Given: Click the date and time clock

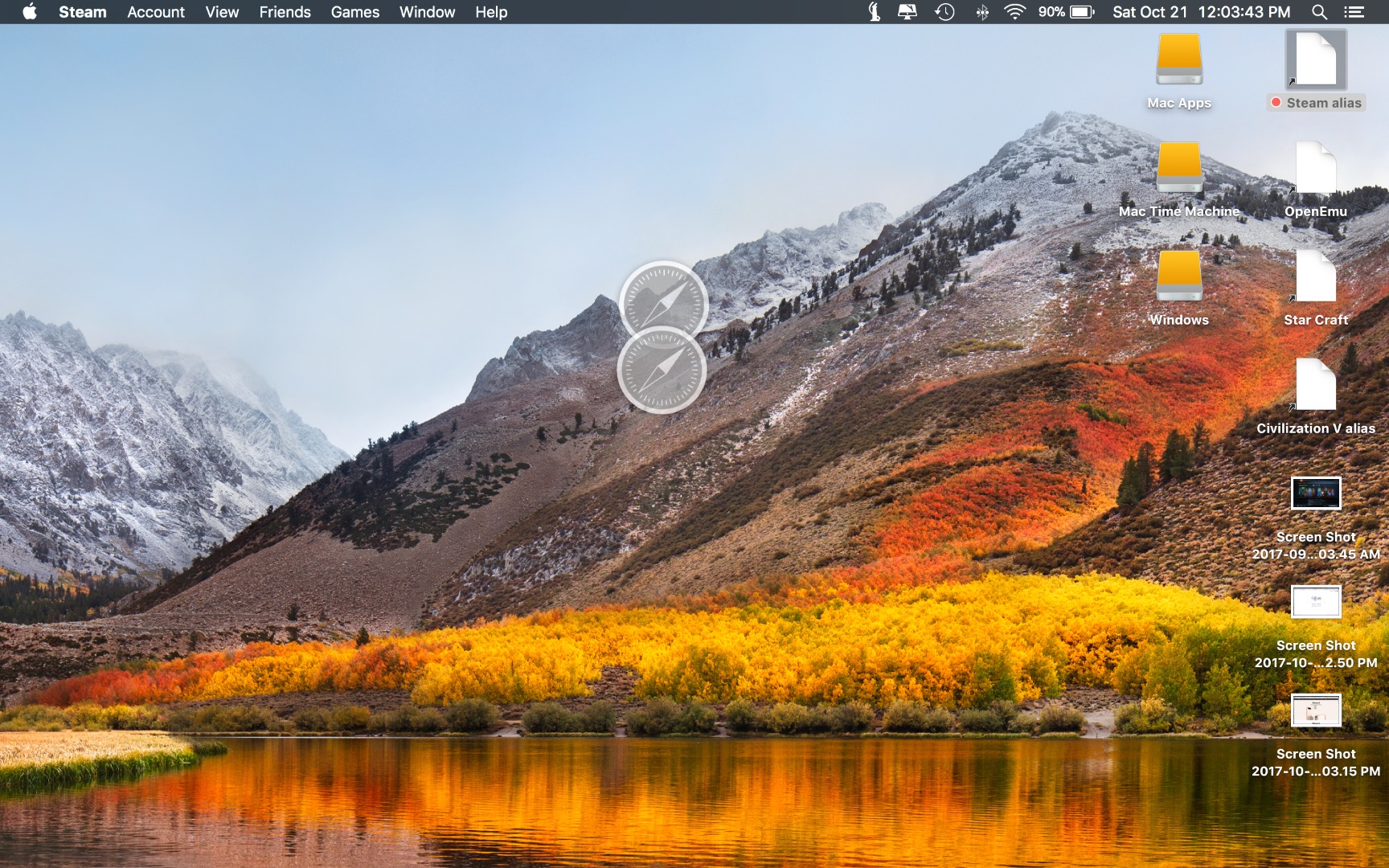Looking at the screenshot, I should point(1202,12).
